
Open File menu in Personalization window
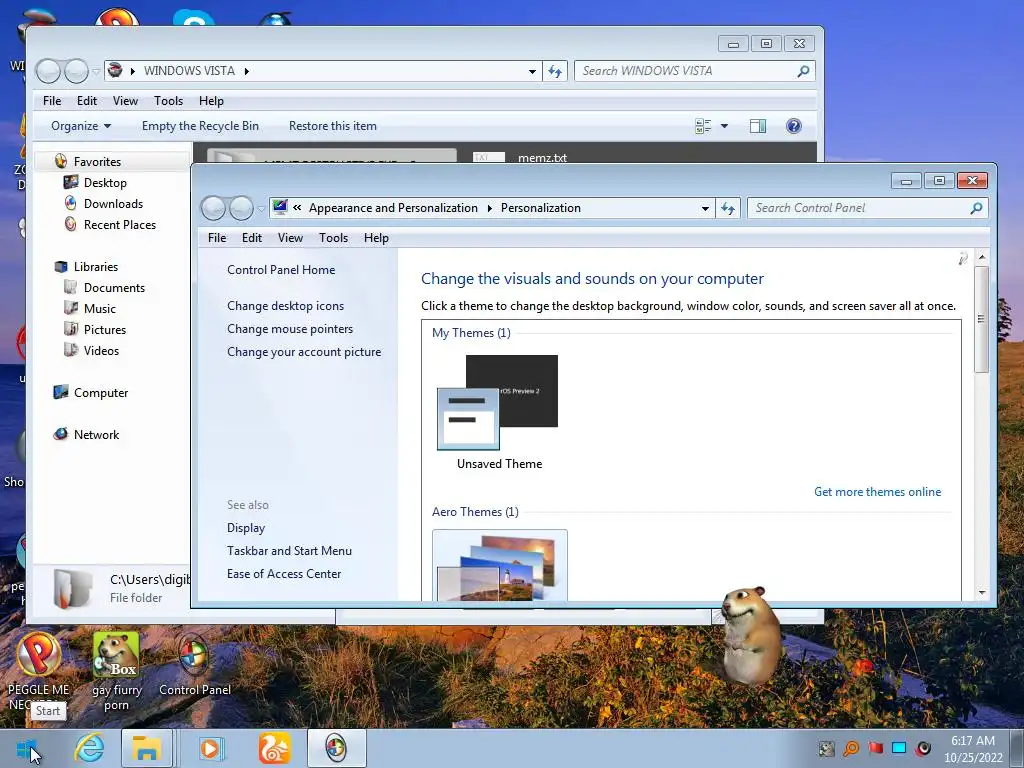[x=217, y=238]
